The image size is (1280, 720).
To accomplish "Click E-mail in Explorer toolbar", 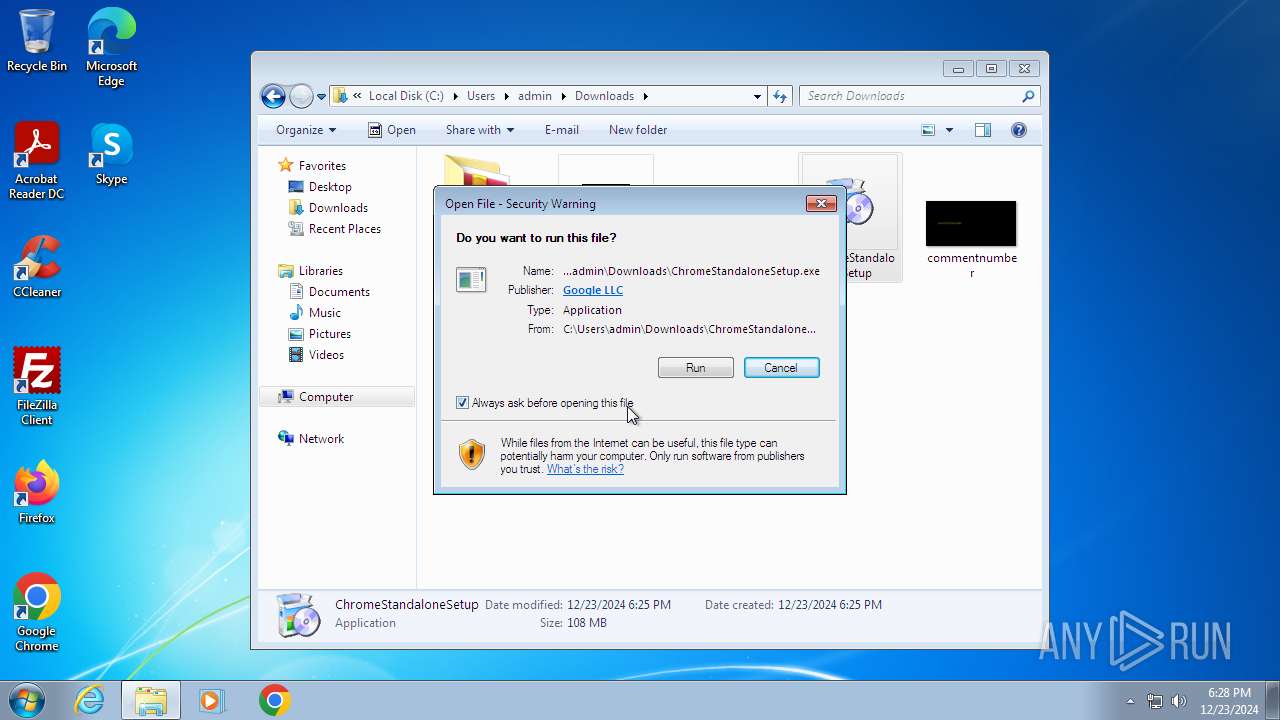I will pos(562,130).
